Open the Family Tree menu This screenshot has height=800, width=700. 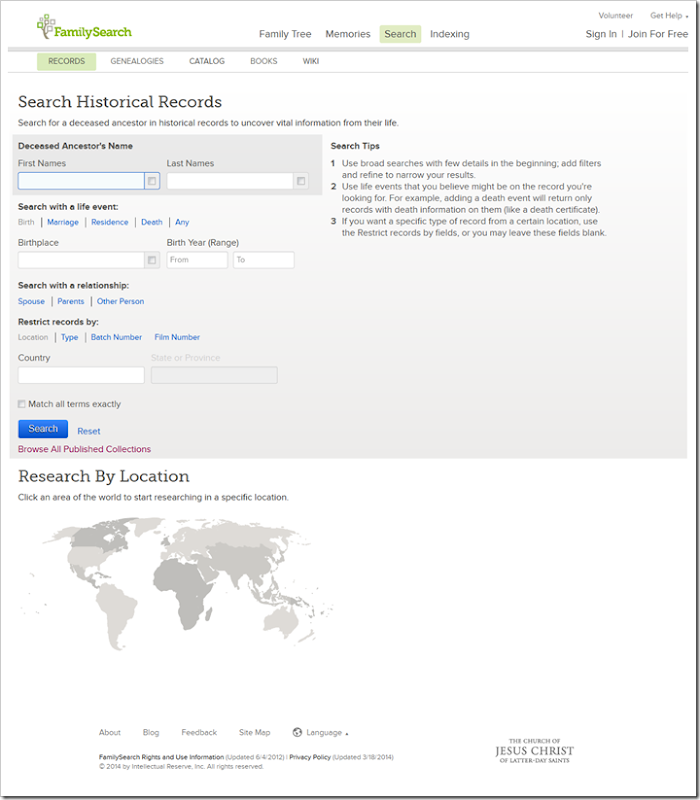coord(285,34)
